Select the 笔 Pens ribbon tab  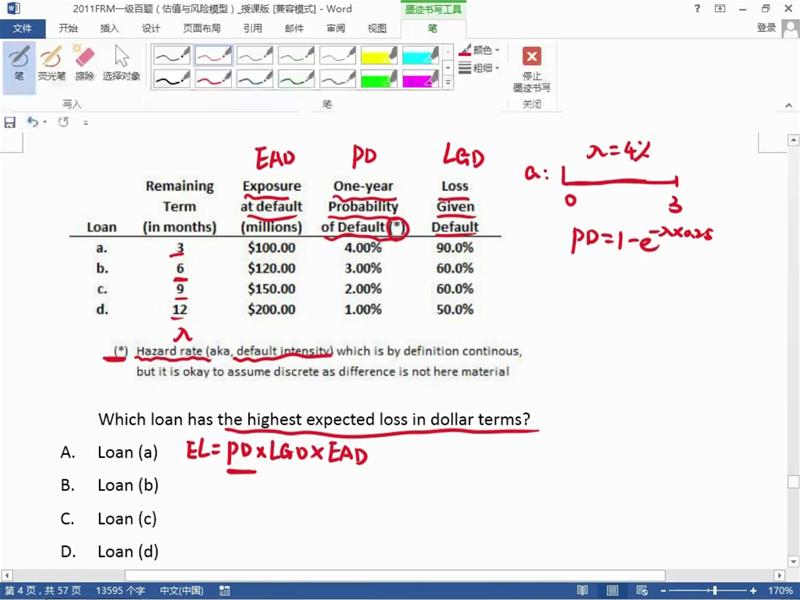432,28
